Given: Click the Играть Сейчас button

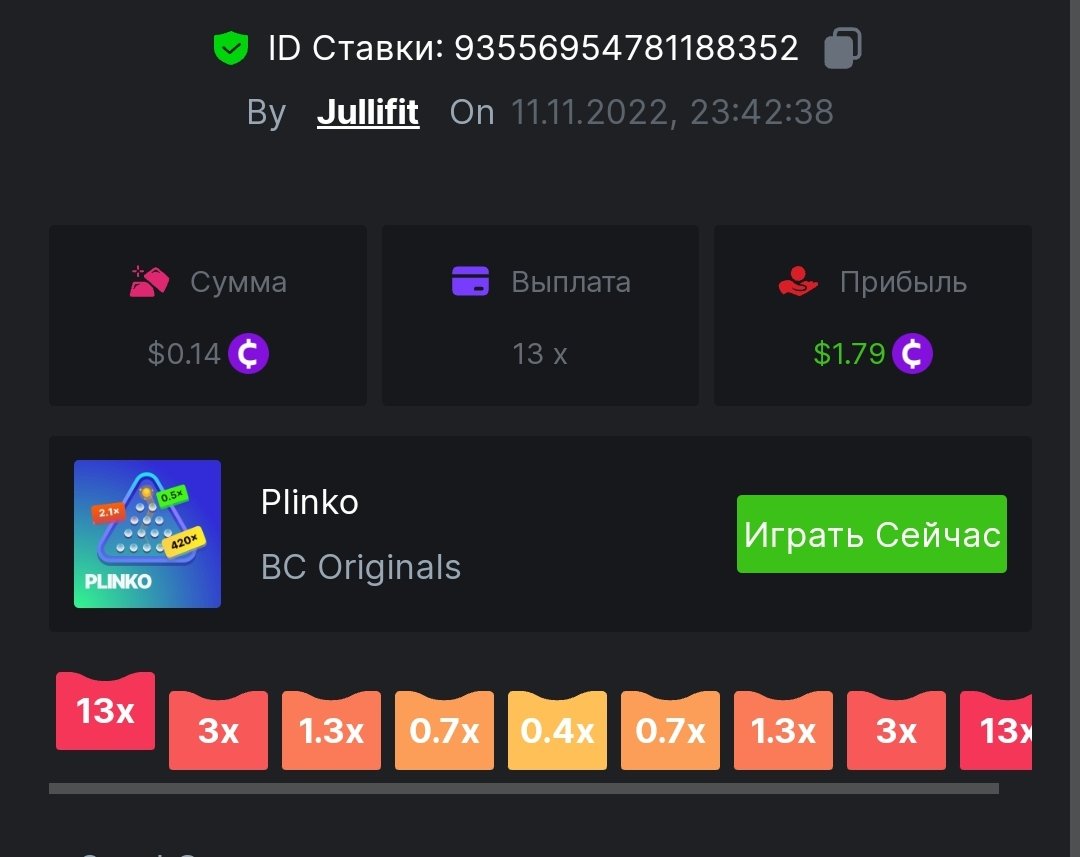Looking at the screenshot, I should click(x=872, y=534).
